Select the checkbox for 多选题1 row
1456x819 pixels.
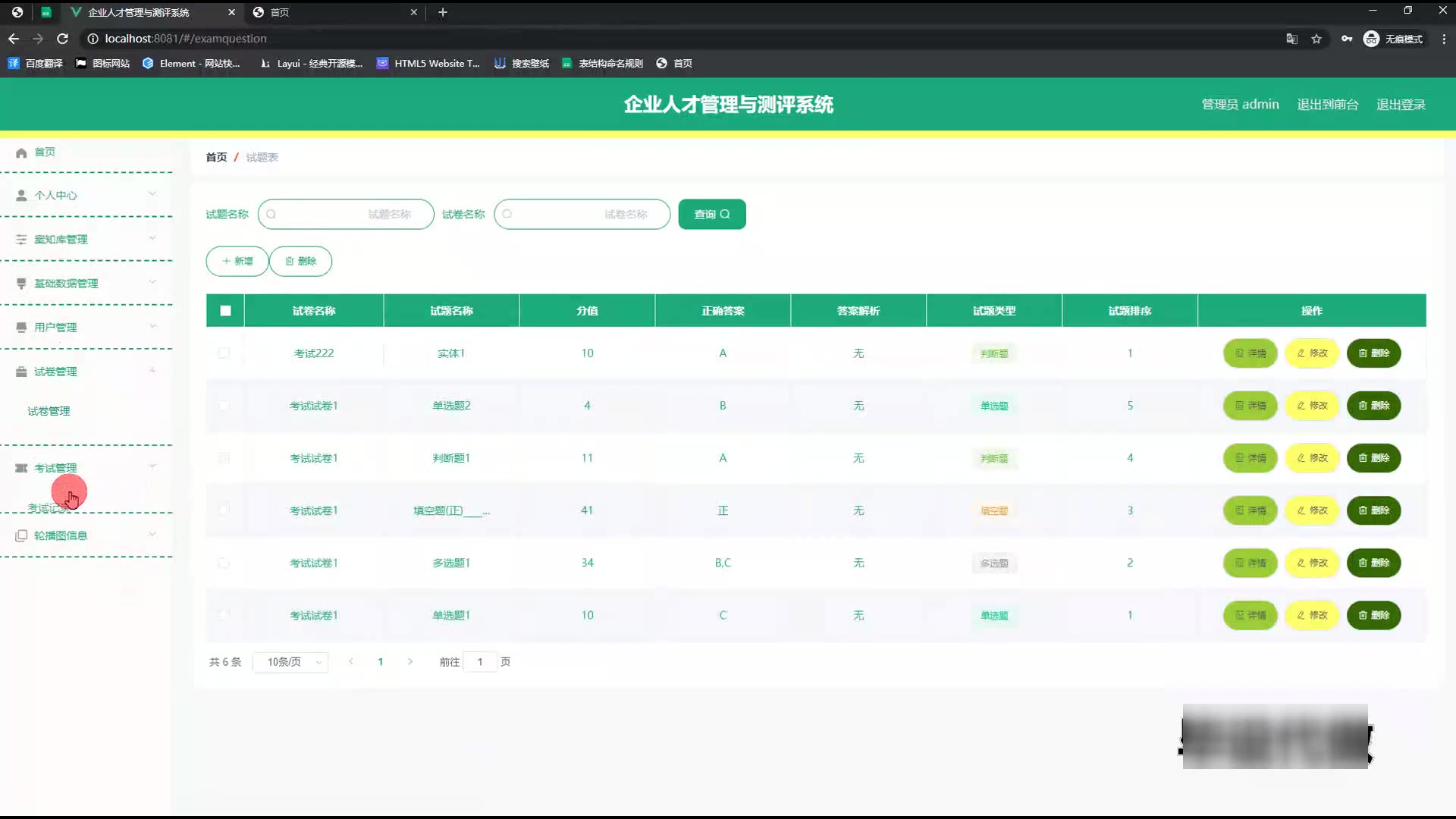[224, 563]
